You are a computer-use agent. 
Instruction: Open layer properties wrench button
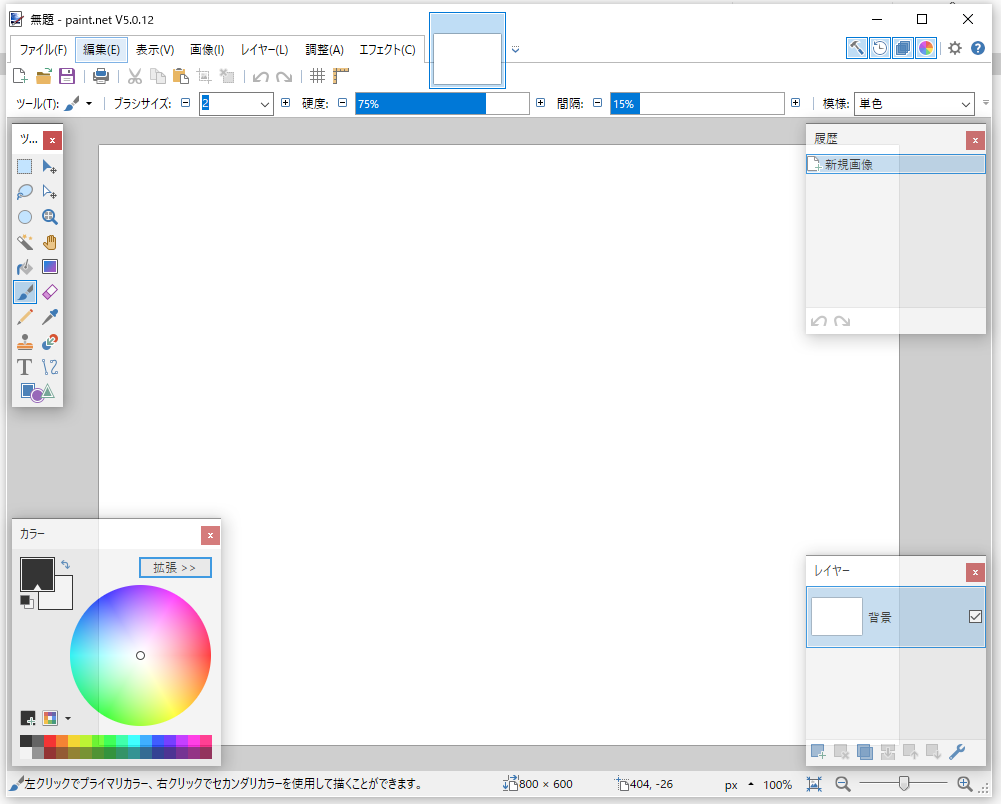coord(956,752)
